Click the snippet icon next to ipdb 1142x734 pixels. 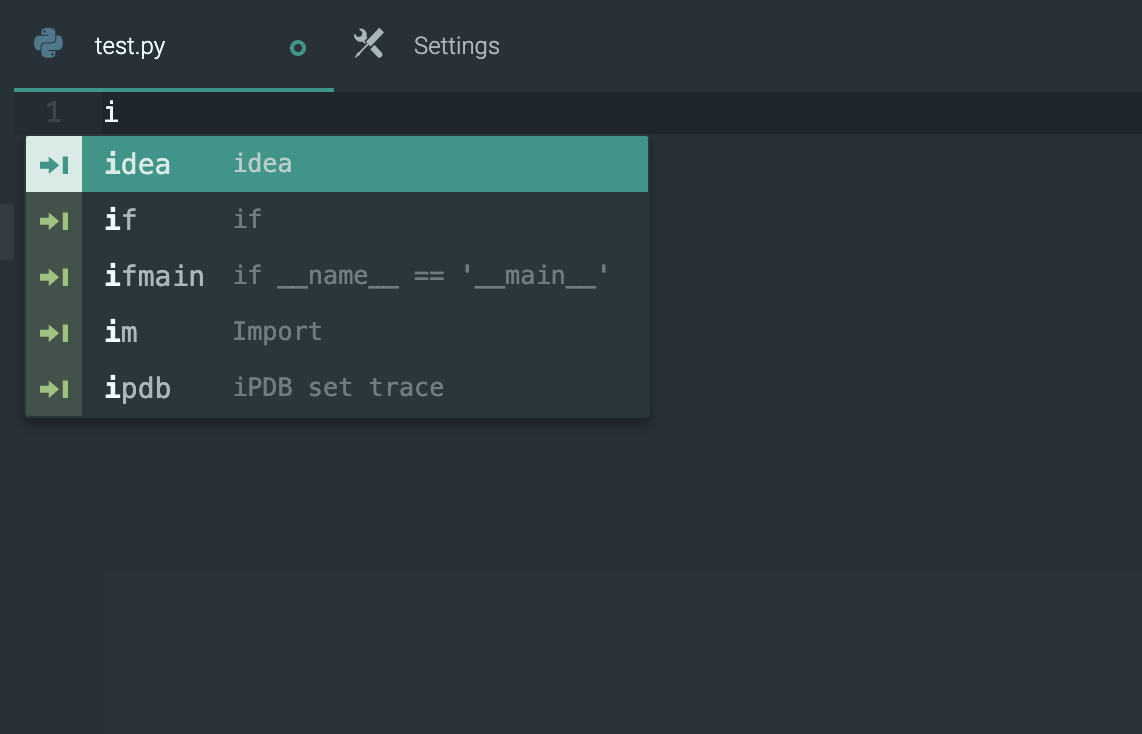click(x=54, y=388)
